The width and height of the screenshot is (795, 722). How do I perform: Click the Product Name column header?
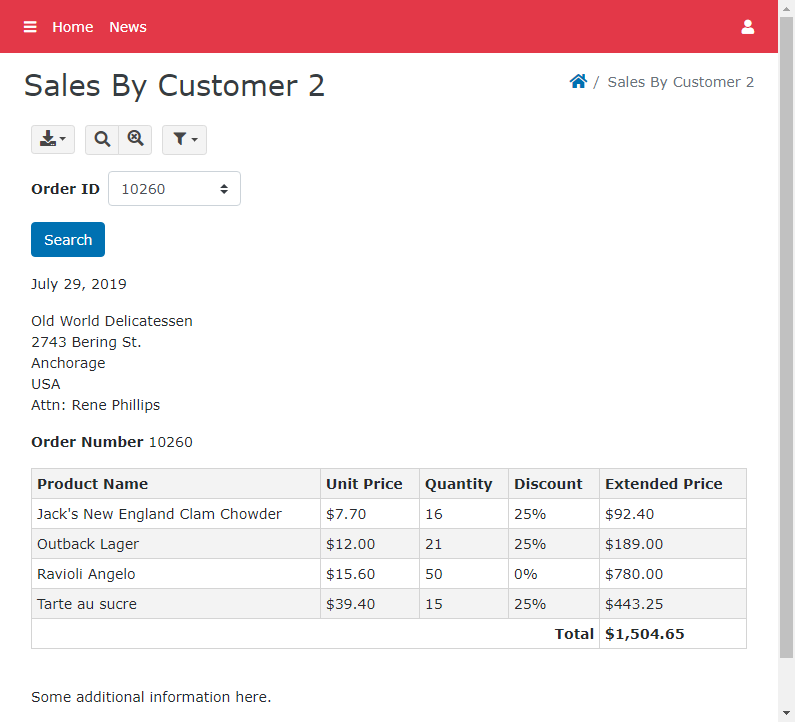(x=93, y=484)
